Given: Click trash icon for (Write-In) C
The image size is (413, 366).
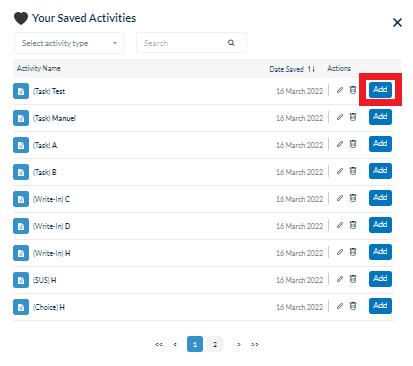Looking at the screenshot, I should [x=353, y=198].
